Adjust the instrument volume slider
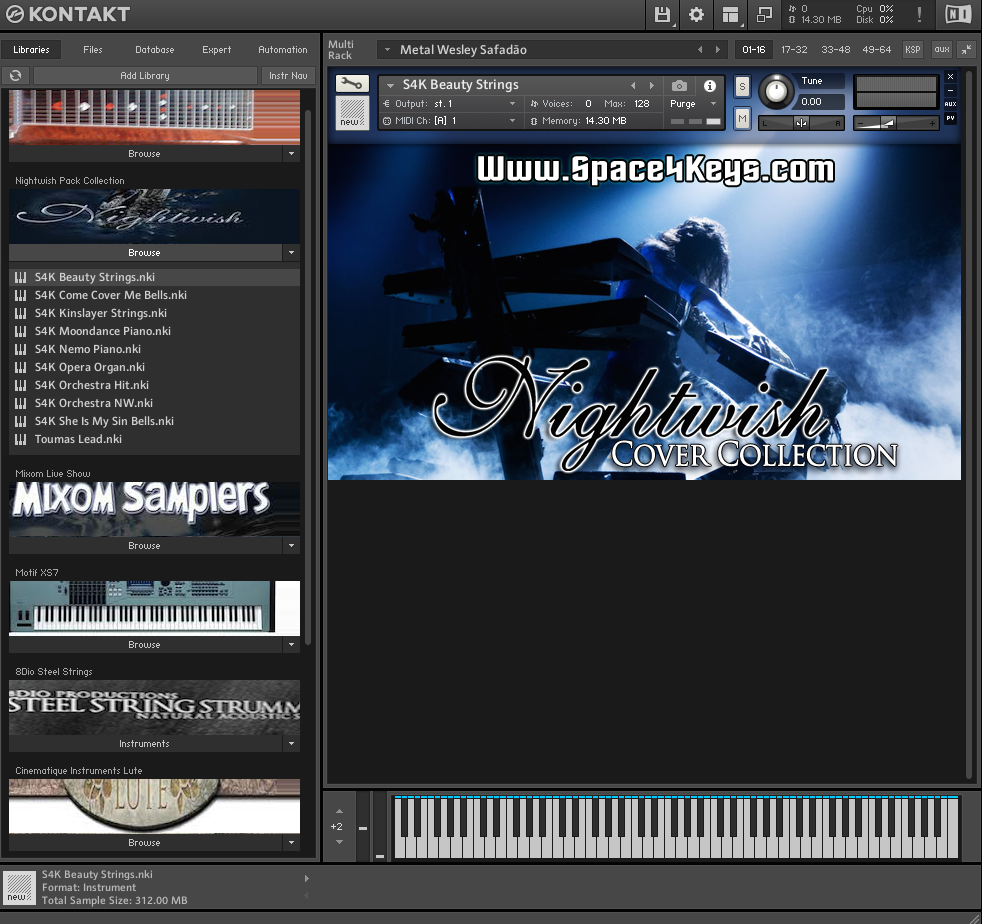The image size is (982, 924). [x=896, y=123]
